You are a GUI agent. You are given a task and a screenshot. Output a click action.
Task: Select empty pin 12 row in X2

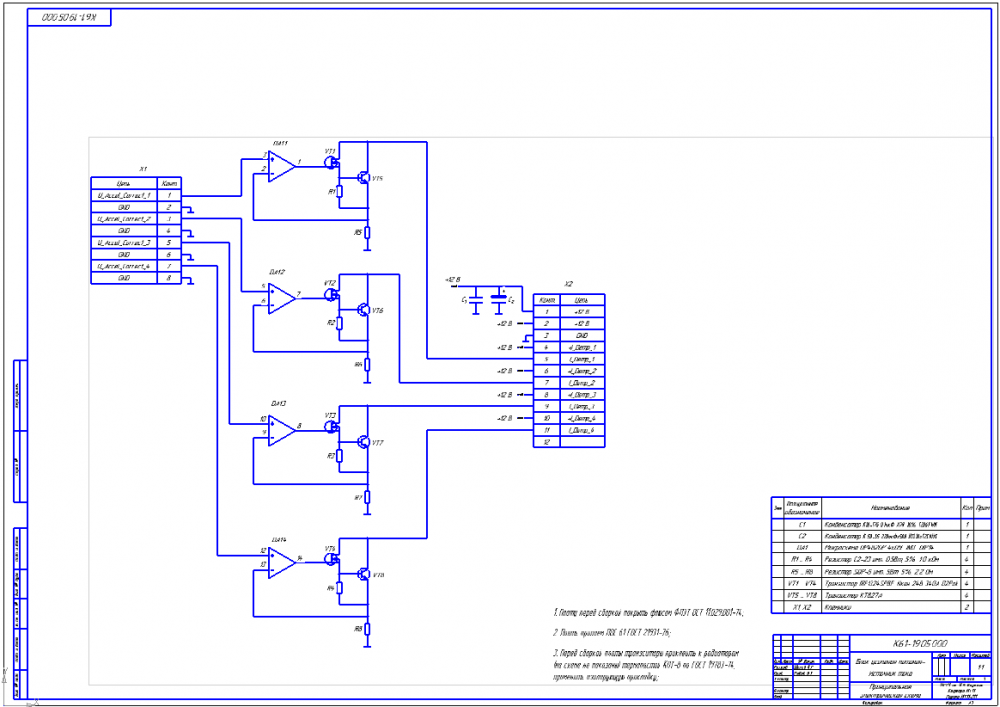click(568, 441)
